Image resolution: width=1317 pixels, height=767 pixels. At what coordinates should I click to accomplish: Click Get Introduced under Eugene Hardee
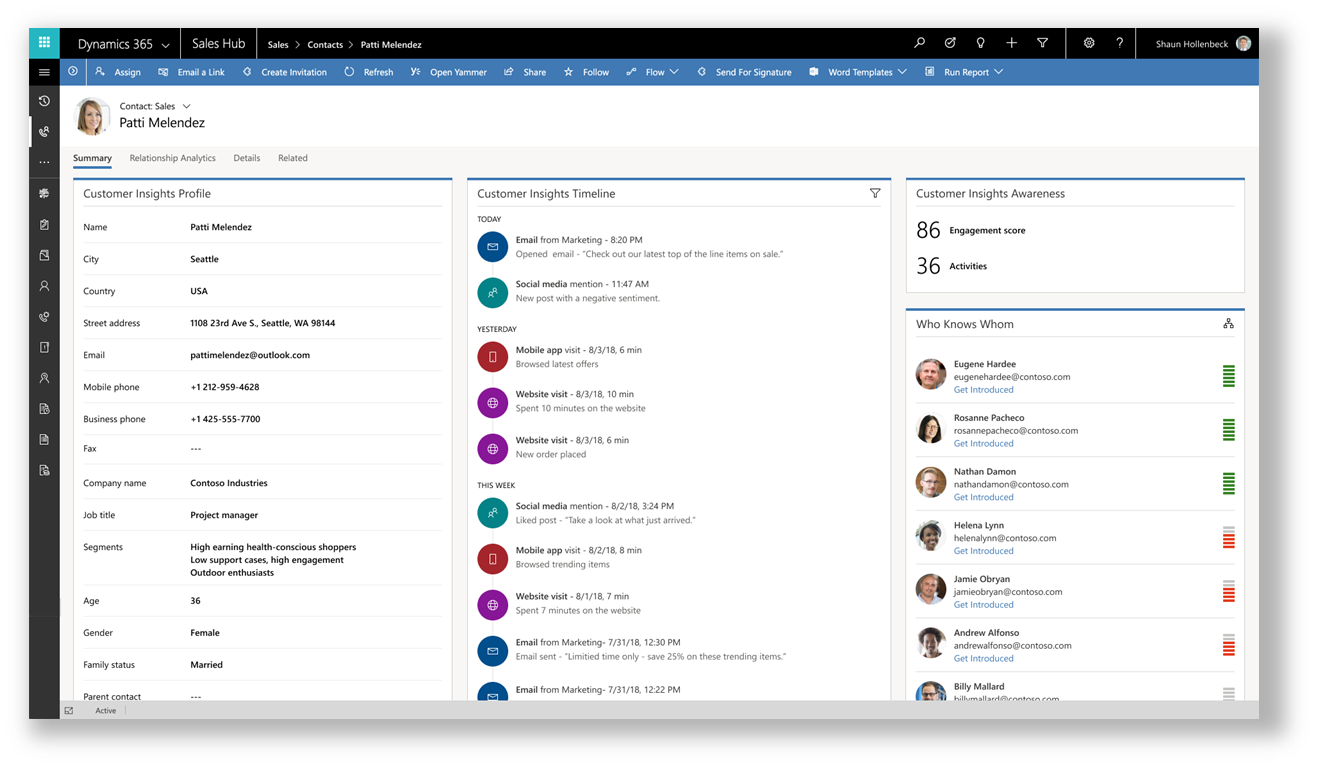(x=983, y=390)
